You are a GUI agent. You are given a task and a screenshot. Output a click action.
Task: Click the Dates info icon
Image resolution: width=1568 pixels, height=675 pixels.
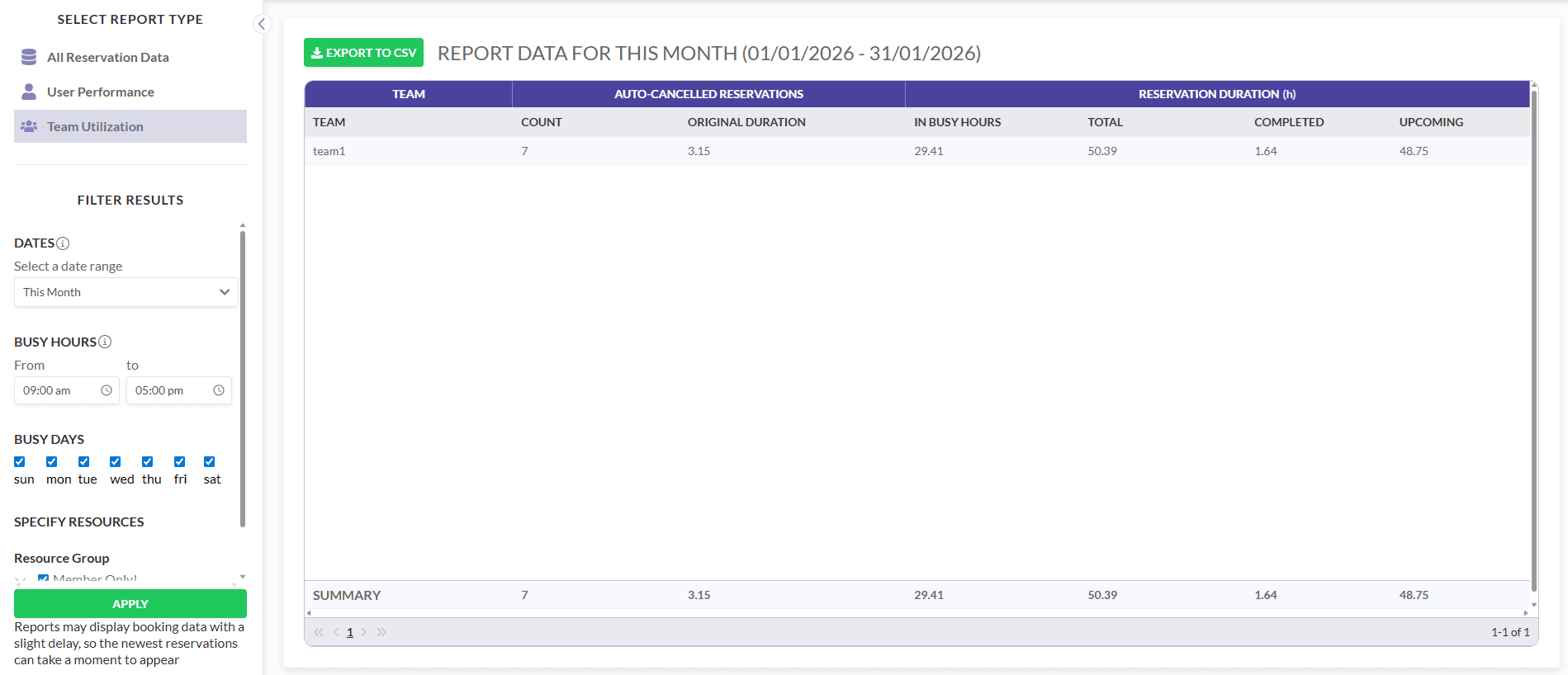63,243
